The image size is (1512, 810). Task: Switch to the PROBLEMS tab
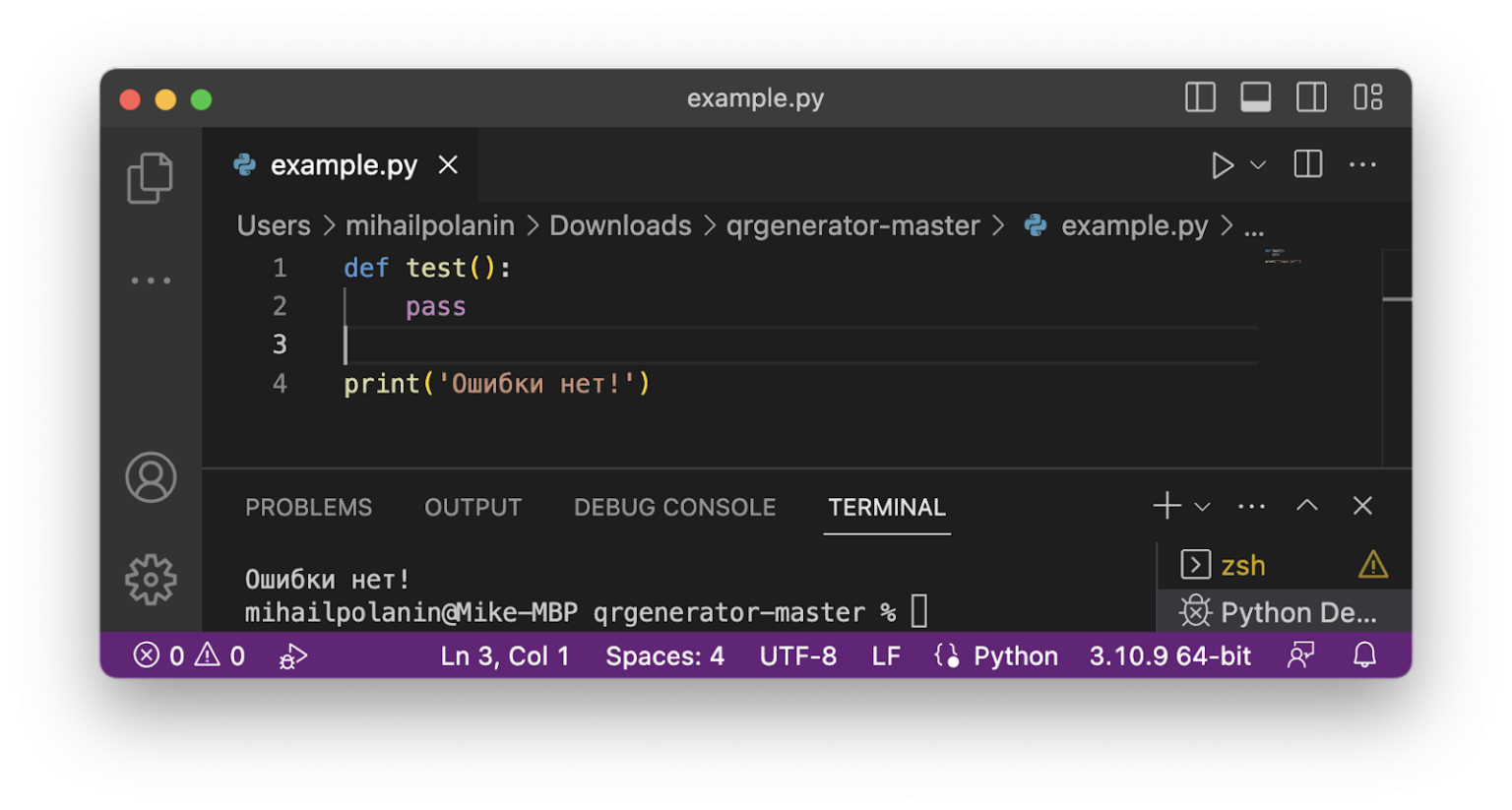[308, 508]
